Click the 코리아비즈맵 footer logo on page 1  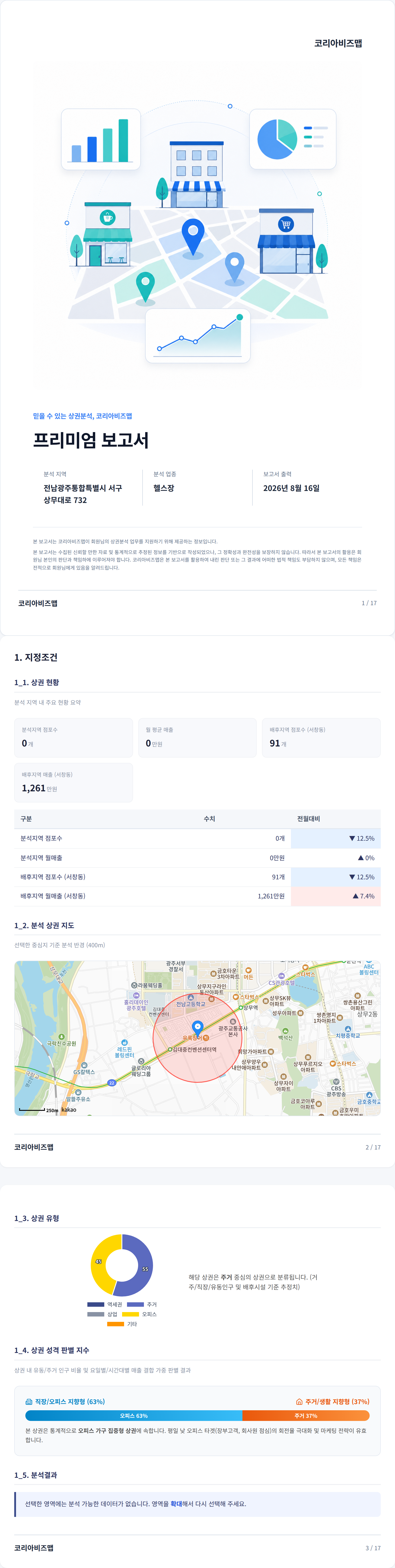pyautogui.click(x=38, y=603)
